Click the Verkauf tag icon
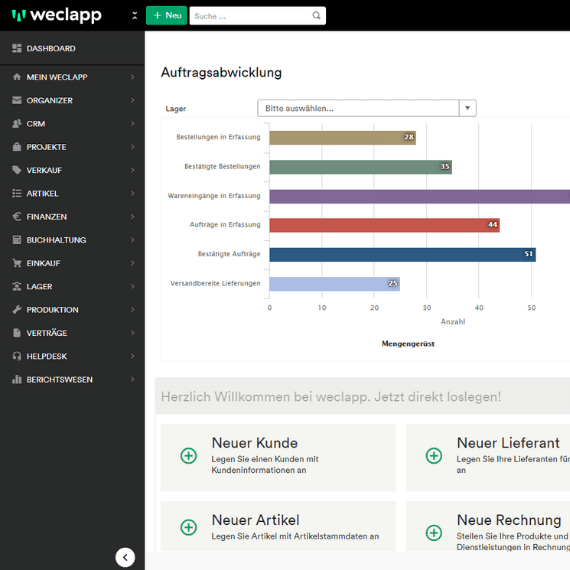This screenshot has height=570, width=570. (x=17, y=170)
